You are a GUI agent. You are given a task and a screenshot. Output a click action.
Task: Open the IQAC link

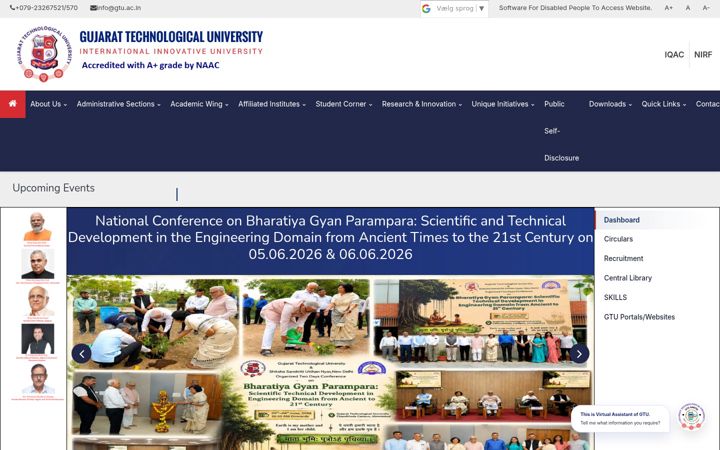click(674, 55)
